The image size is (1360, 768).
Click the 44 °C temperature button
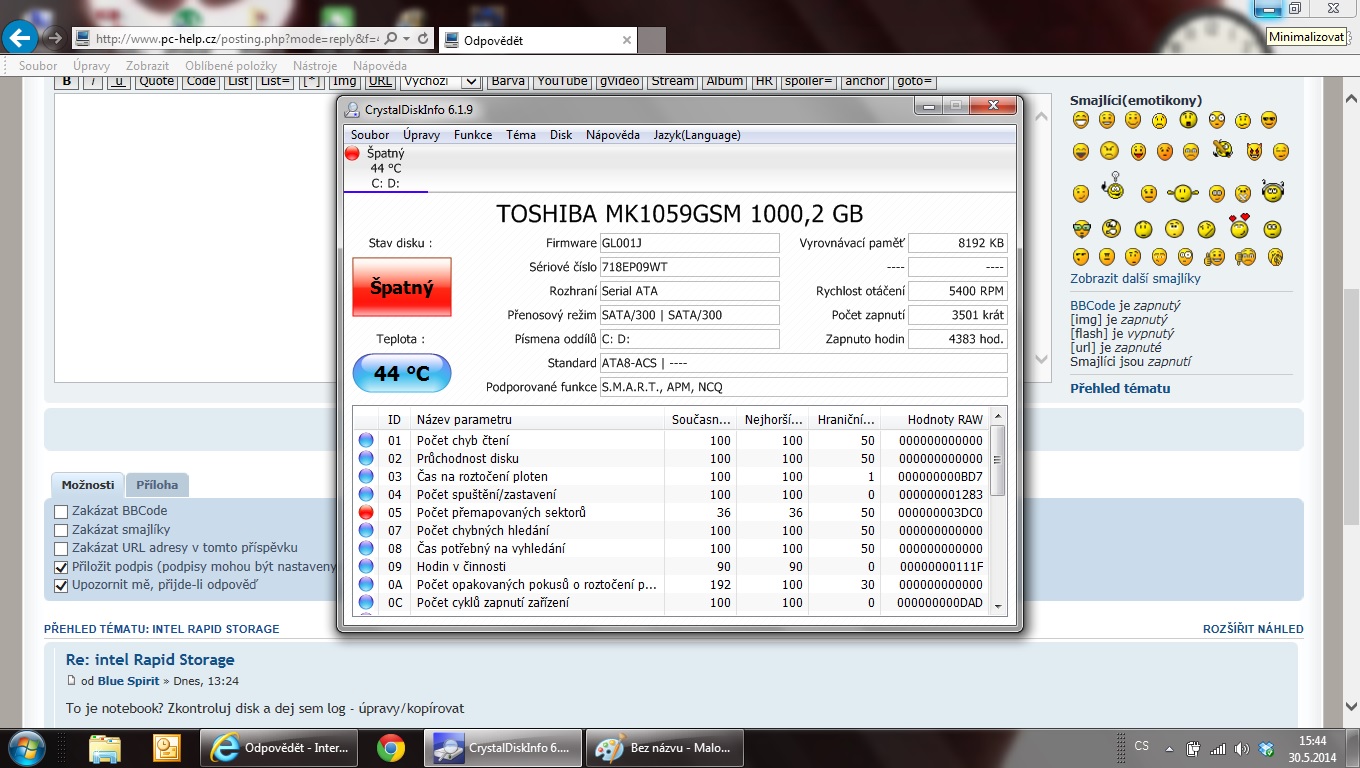[x=401, y=374]
